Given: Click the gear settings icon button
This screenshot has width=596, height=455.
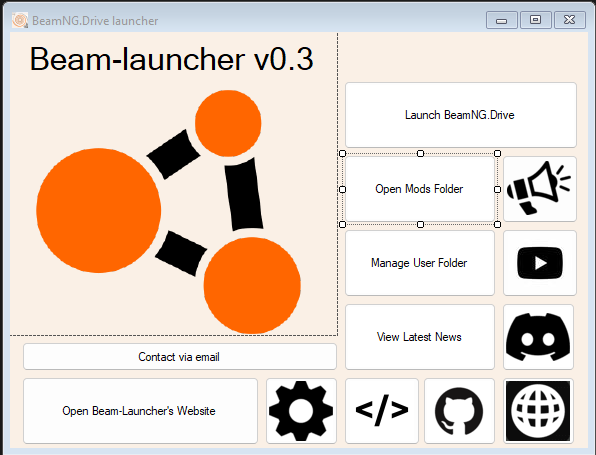Looking at the screenshot, I should [301, 411].
